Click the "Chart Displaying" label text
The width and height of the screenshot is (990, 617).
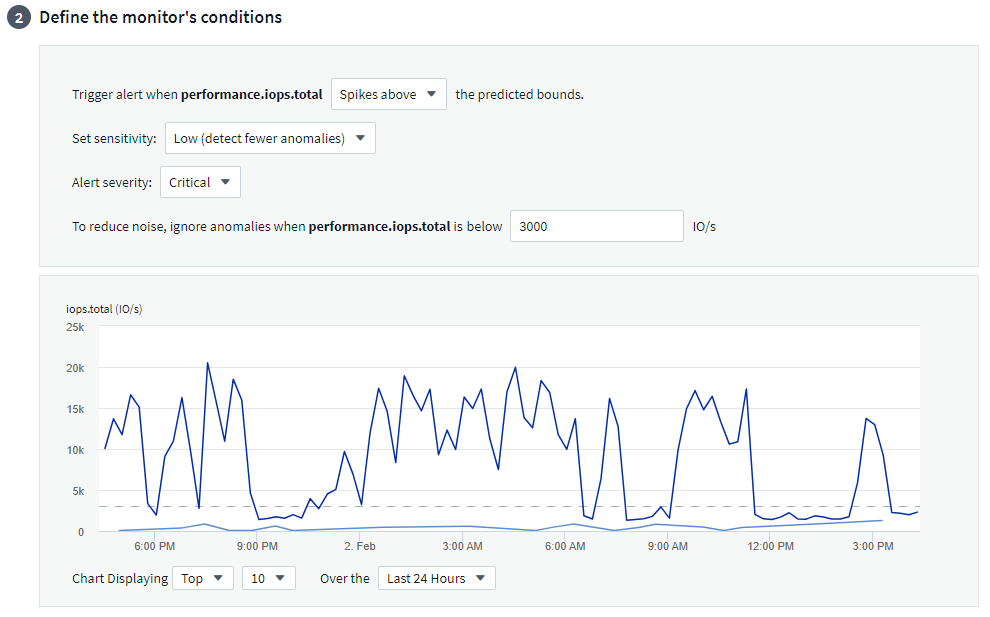point(120,578)
